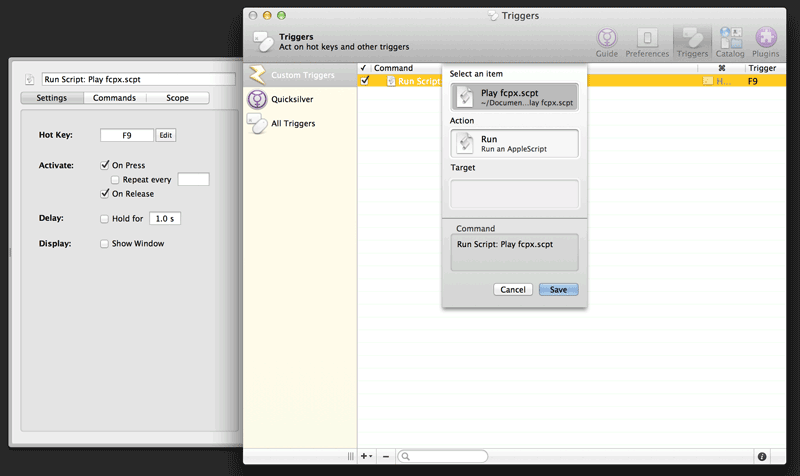Click the Repeat every interval field

pos(193,179)
